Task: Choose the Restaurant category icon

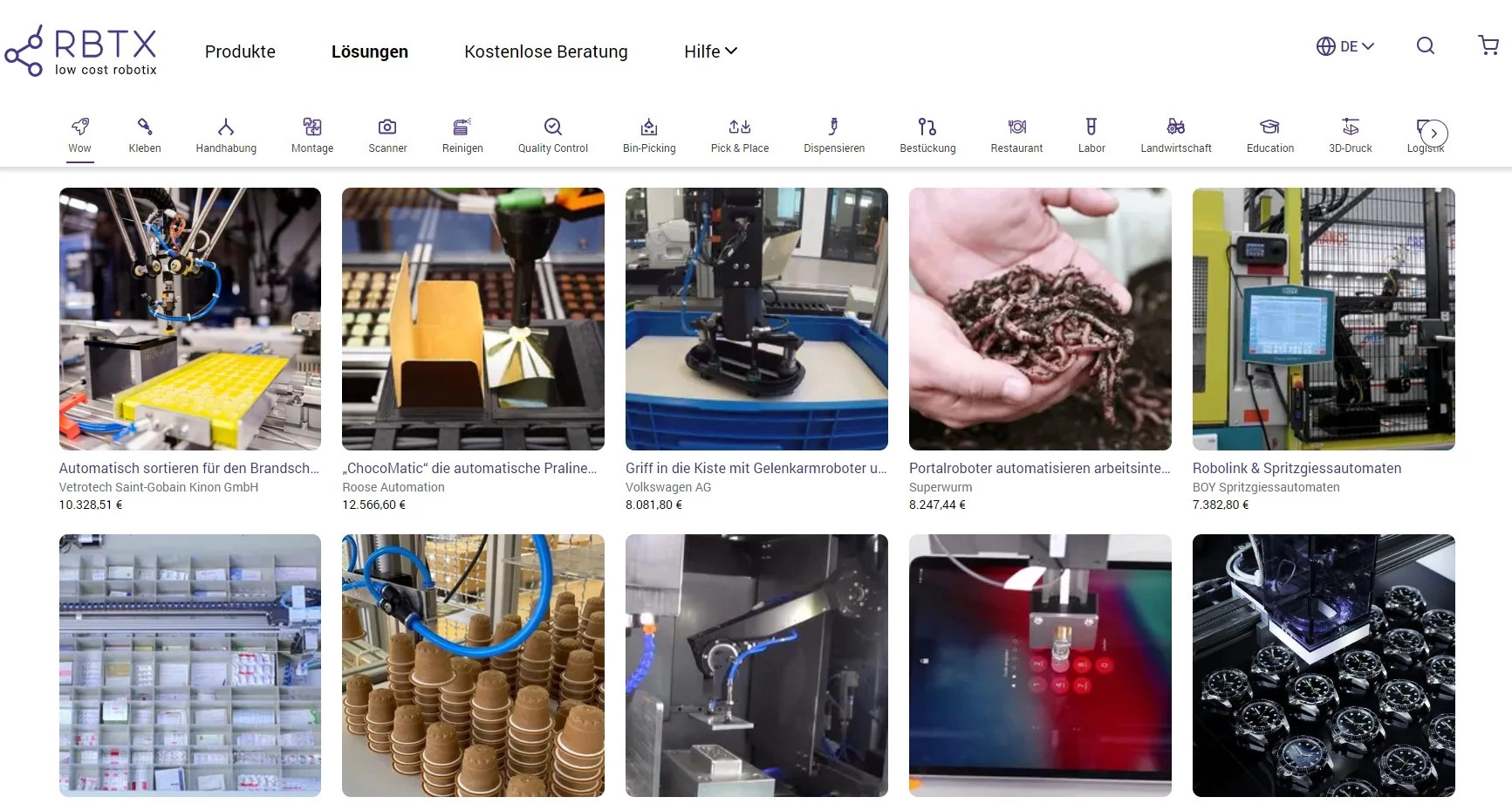Action: tap(1016, 133)
